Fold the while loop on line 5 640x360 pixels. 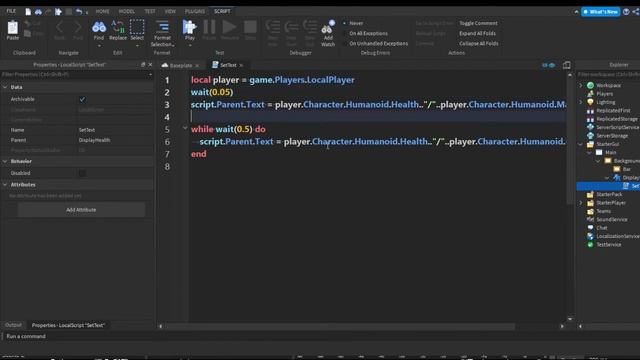[x=185, y=128]
